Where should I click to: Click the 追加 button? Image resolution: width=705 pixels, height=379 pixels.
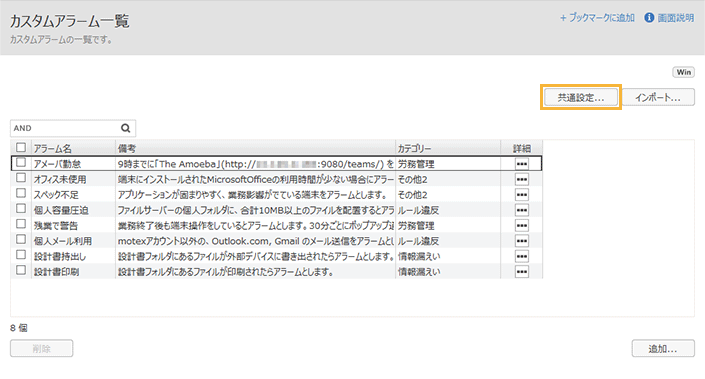(663, 348)
